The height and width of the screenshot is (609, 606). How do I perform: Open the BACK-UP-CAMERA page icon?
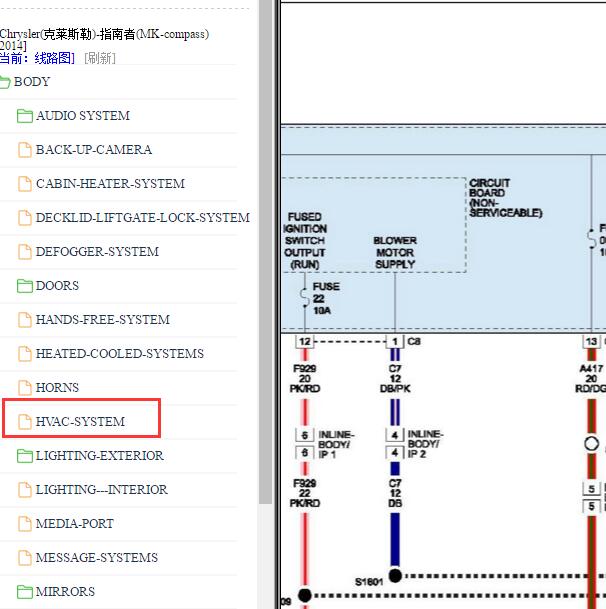click(25, 150)
